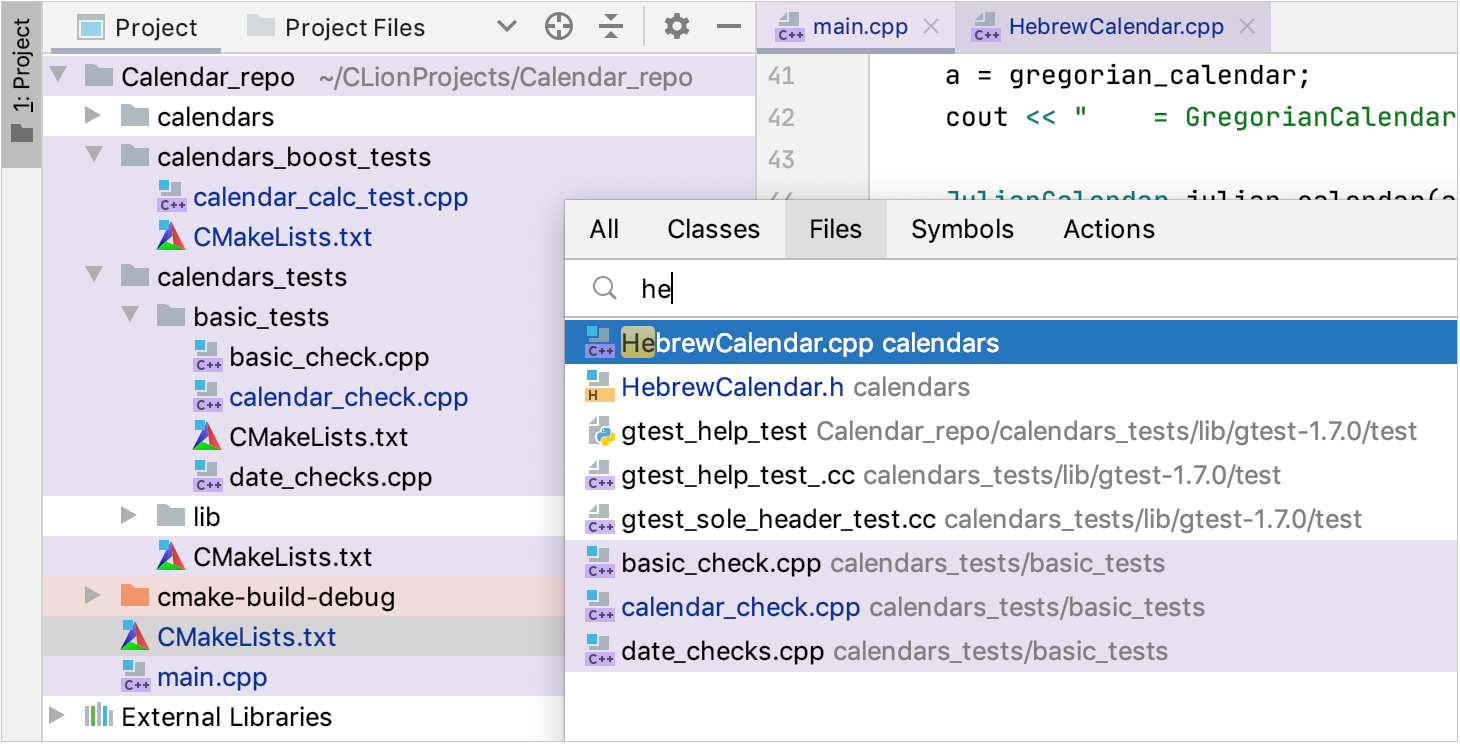Click CMake icon inside basic_tests folder
The width and height of the screenshot is (1460, 744).
[207, 436]
